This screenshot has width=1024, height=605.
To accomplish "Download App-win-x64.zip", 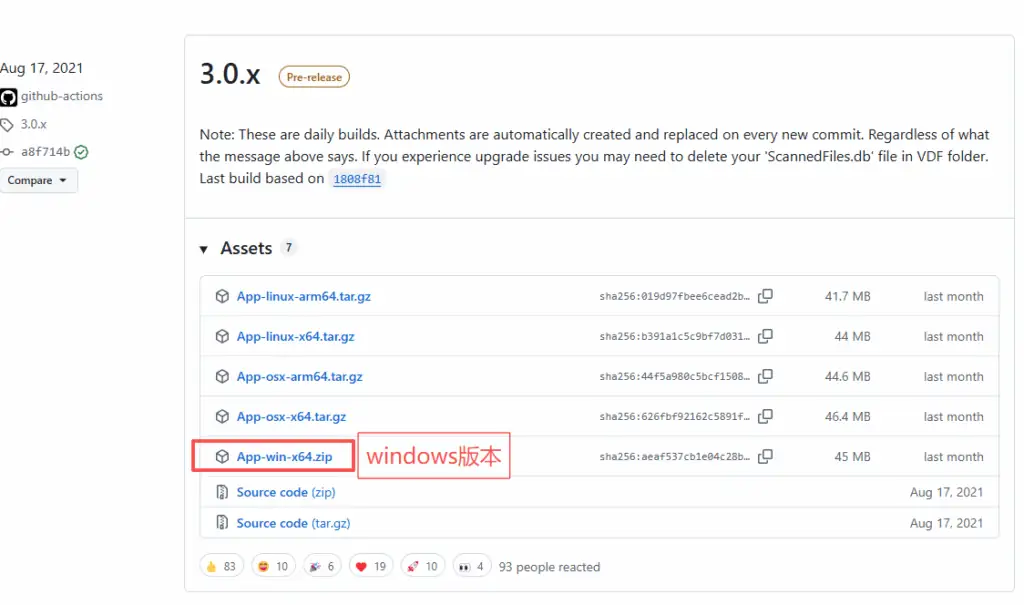I will pos(284,457).
